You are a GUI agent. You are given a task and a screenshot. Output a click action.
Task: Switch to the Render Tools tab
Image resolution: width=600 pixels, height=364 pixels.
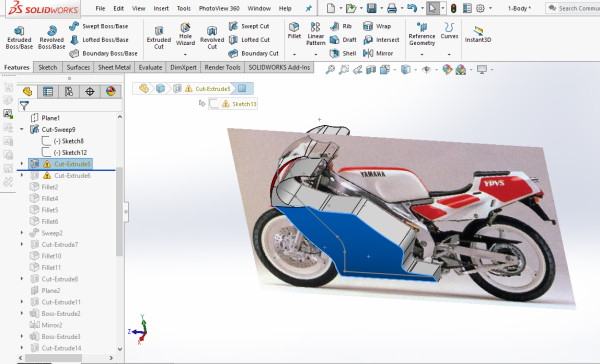click(222, 67)
